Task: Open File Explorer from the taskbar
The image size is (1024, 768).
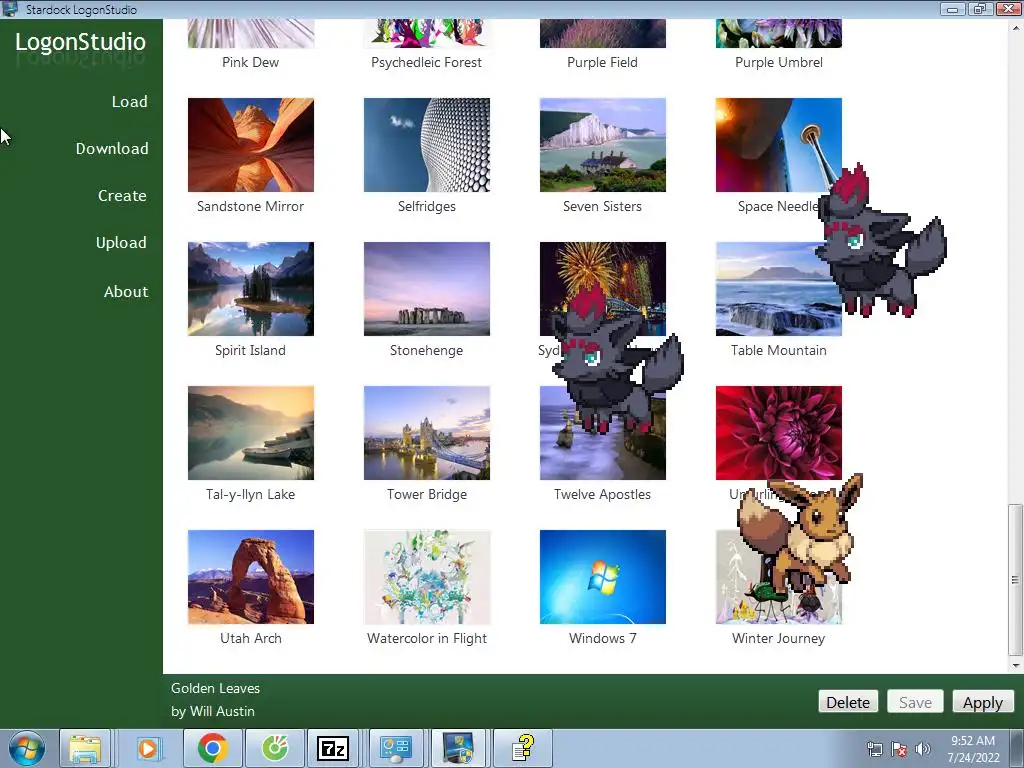Action: (x=86, y=748)
